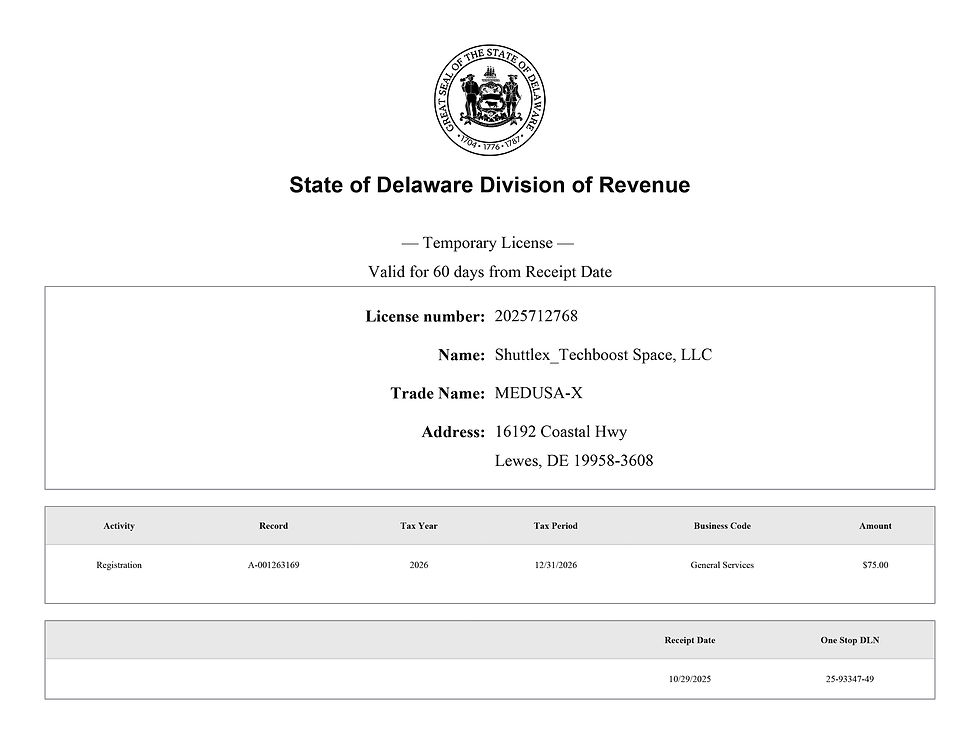
Task: Click the 'Address:' label
Action: tap(453, 432)
